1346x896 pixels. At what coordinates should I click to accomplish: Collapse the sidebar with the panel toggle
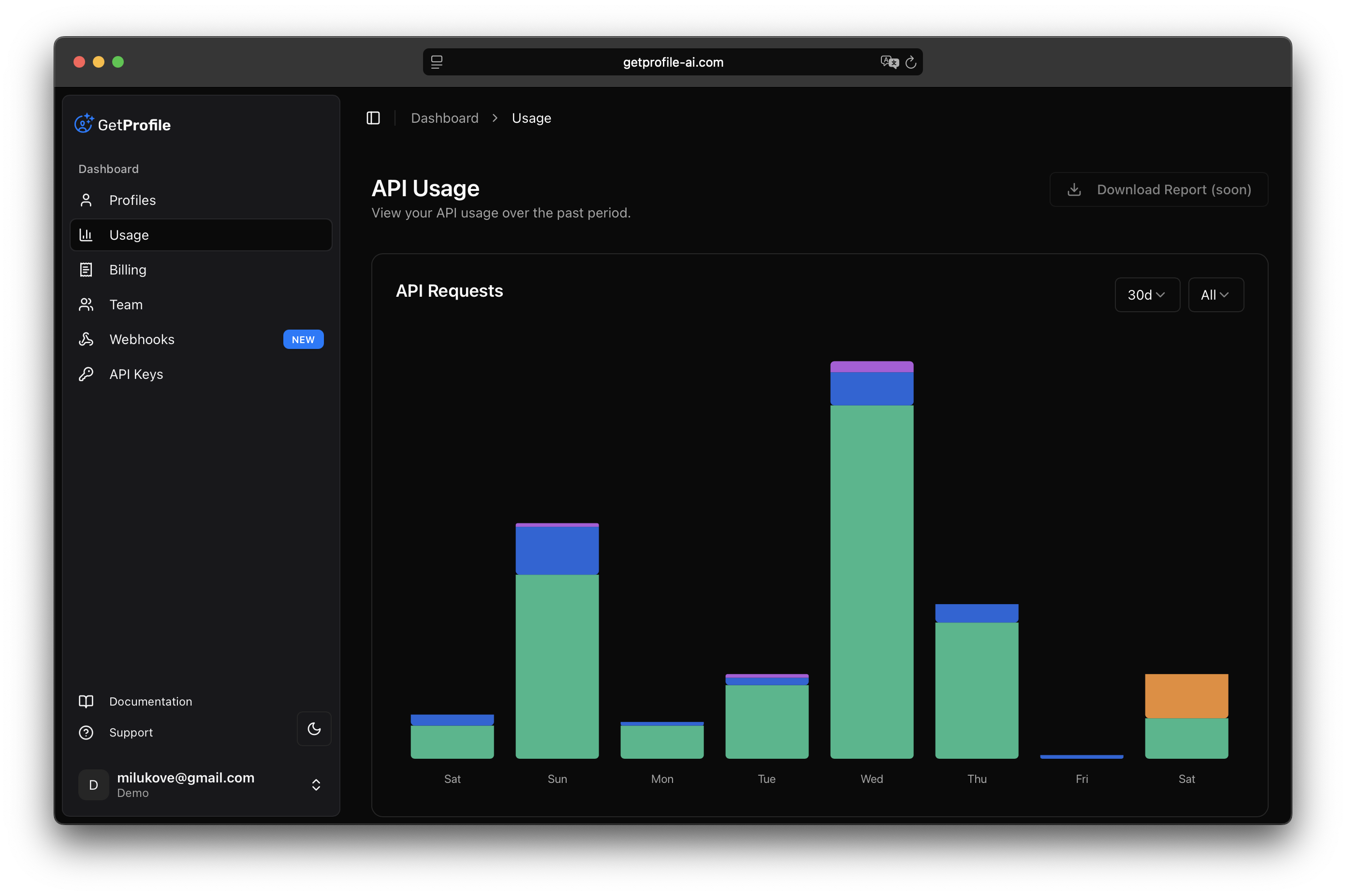[x=373, y=118]
